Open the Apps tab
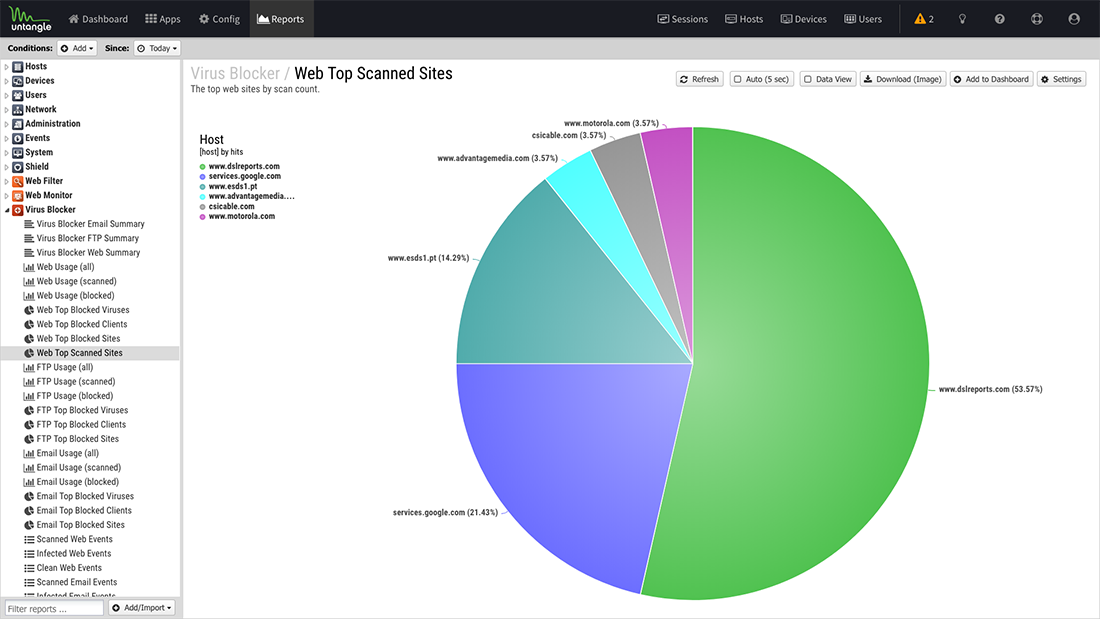Viewport: 1100px width, 619px height. click(x=163, y=19)
